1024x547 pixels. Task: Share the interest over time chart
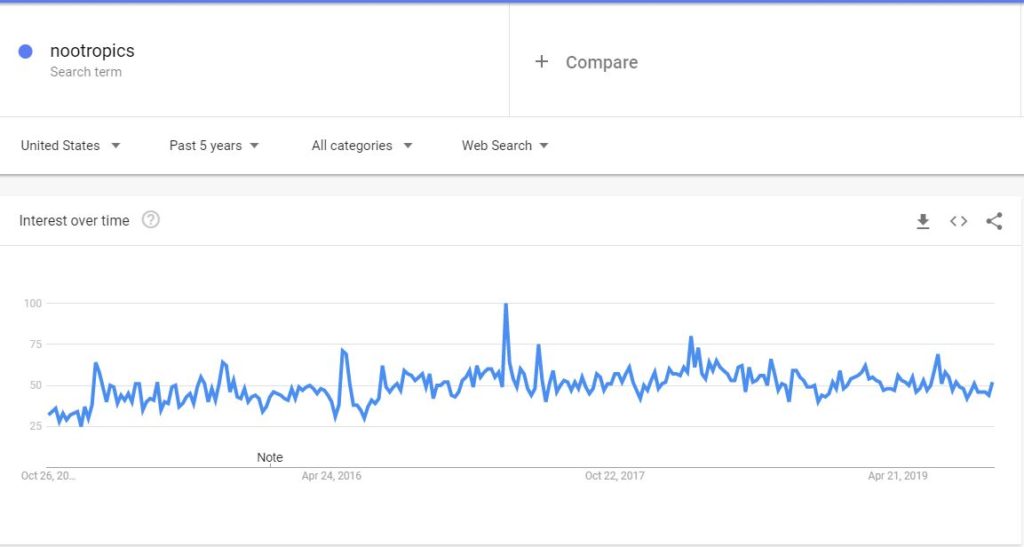click(x=994, y=221)
